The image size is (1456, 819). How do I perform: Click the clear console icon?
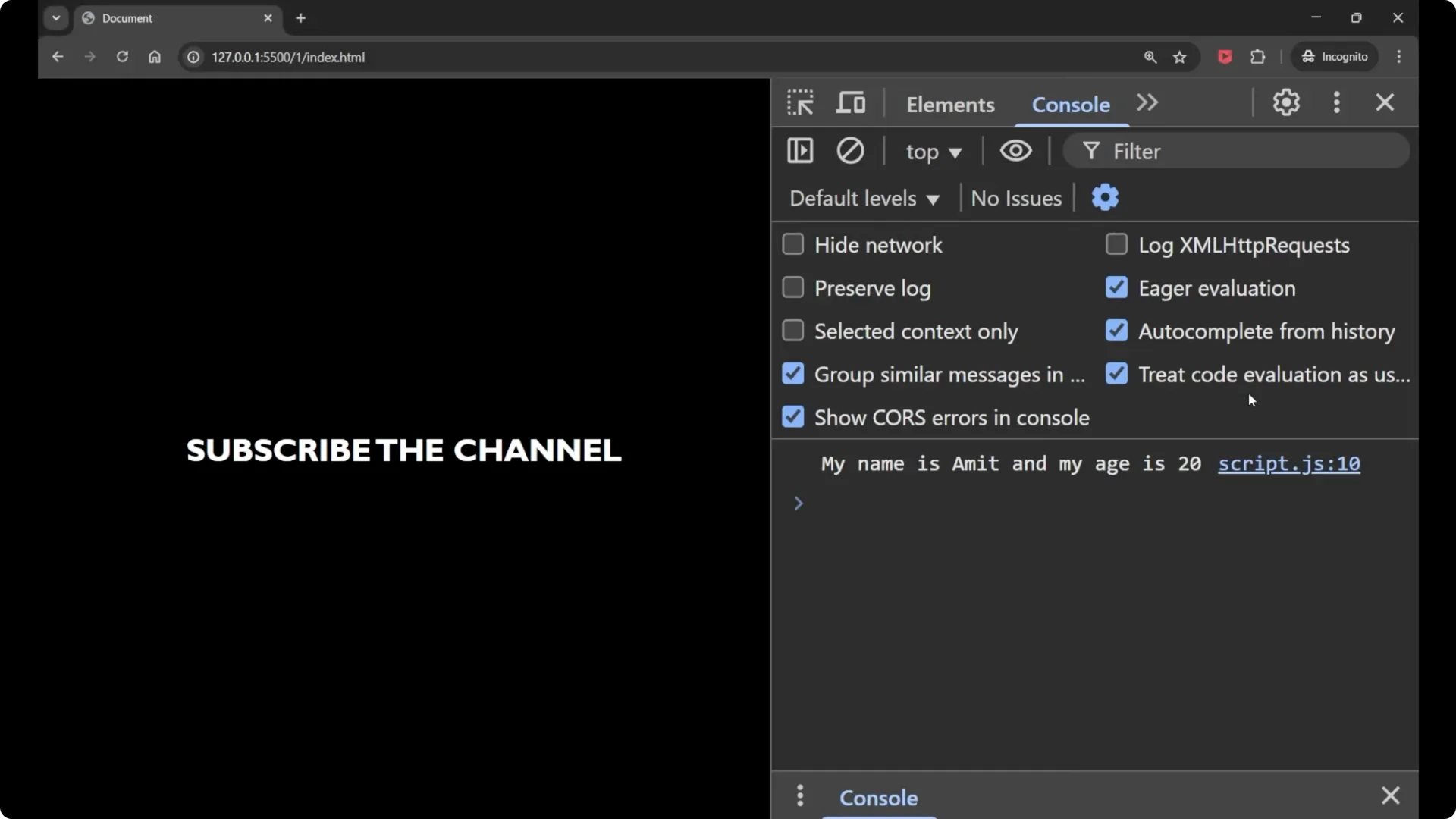tap(850, 151)
